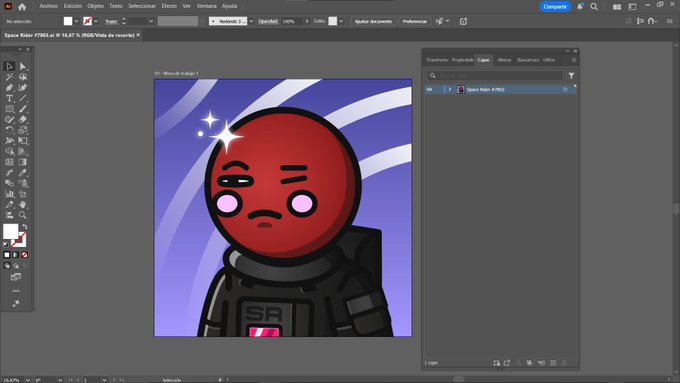The width and height of the screenshot is (680, 383).
Task: Select the Selection tool arrow
Action: (9, 66)
